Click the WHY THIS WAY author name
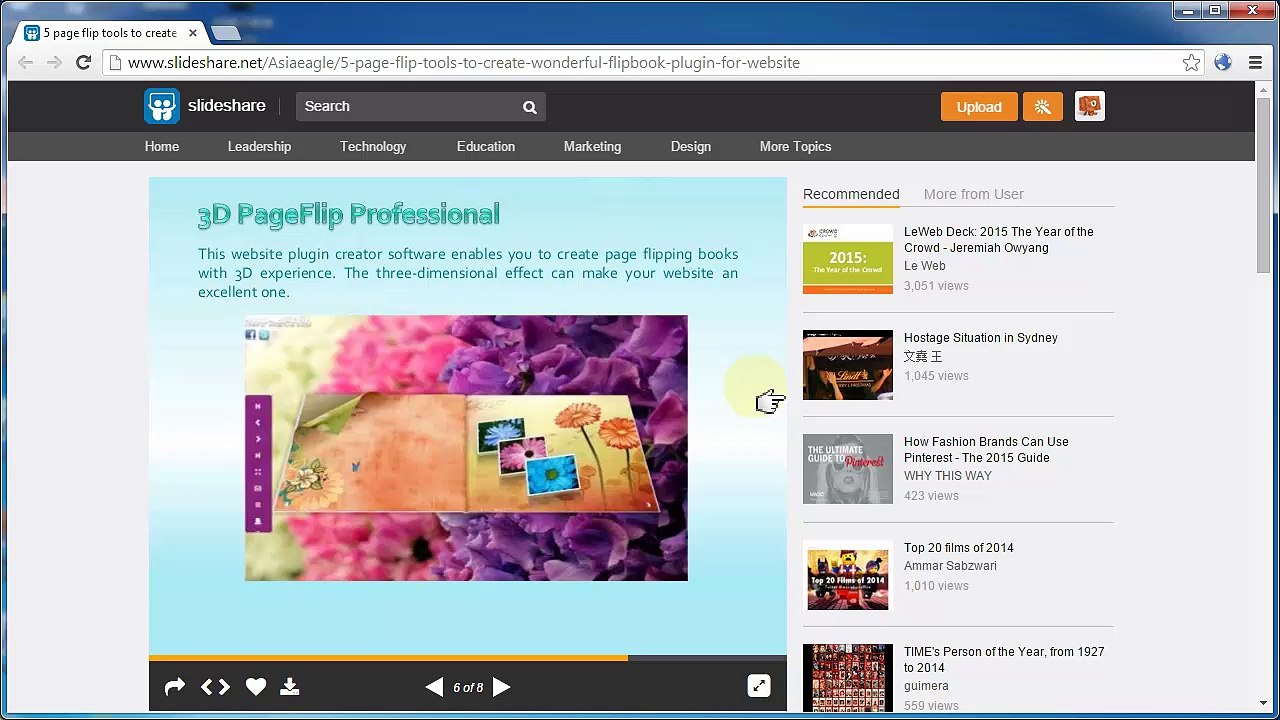The image size is (1280, 720). pos(948,476)
